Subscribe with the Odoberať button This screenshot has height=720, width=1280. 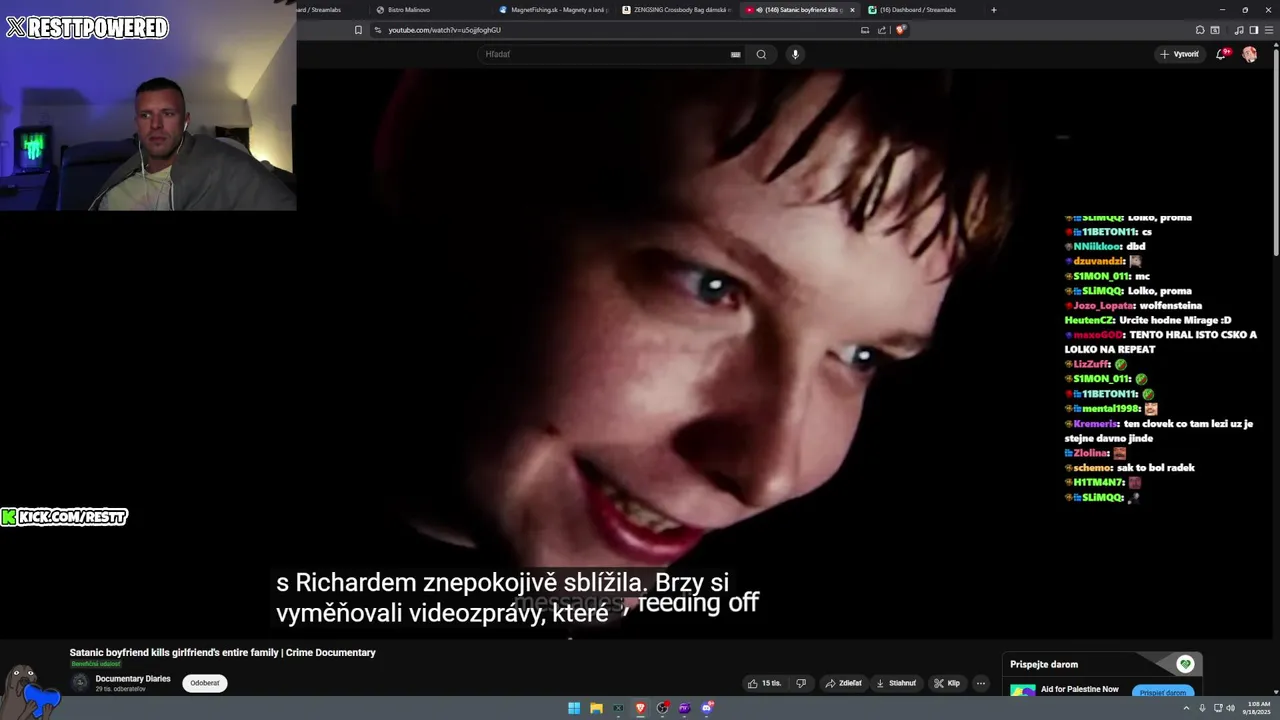[205, 683]
